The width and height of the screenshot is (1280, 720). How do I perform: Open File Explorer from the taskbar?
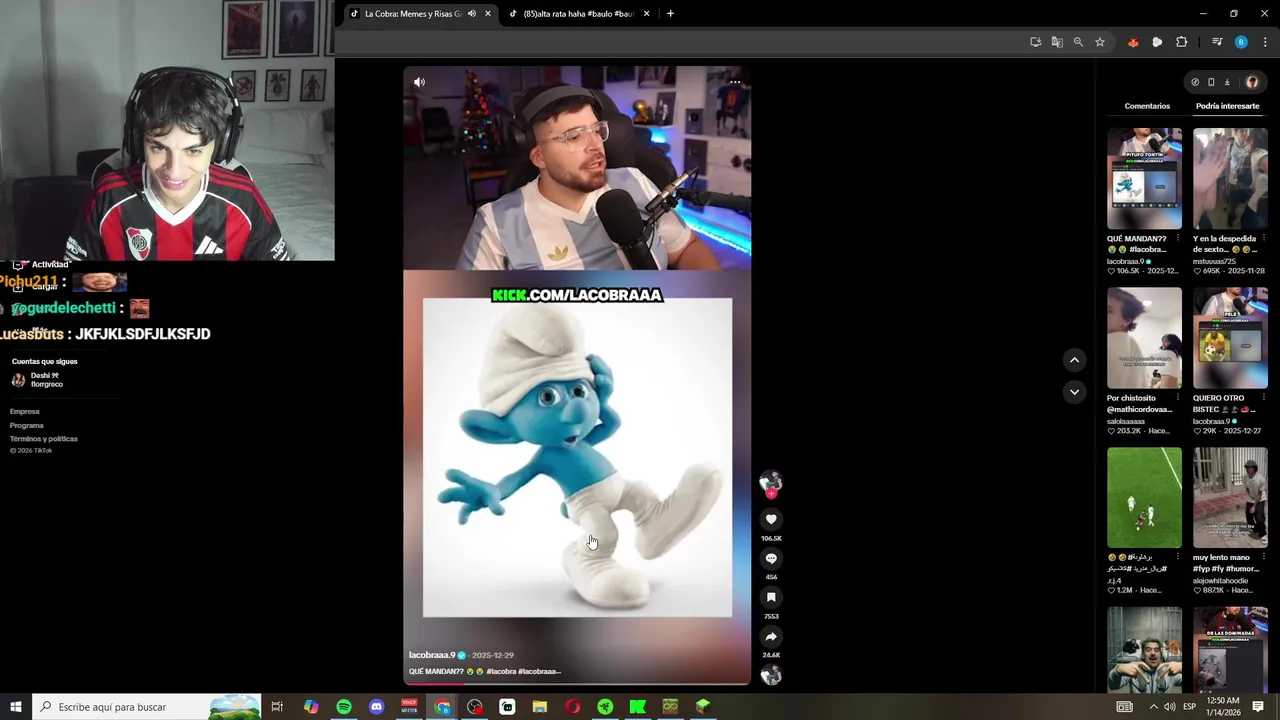[540, 707]
